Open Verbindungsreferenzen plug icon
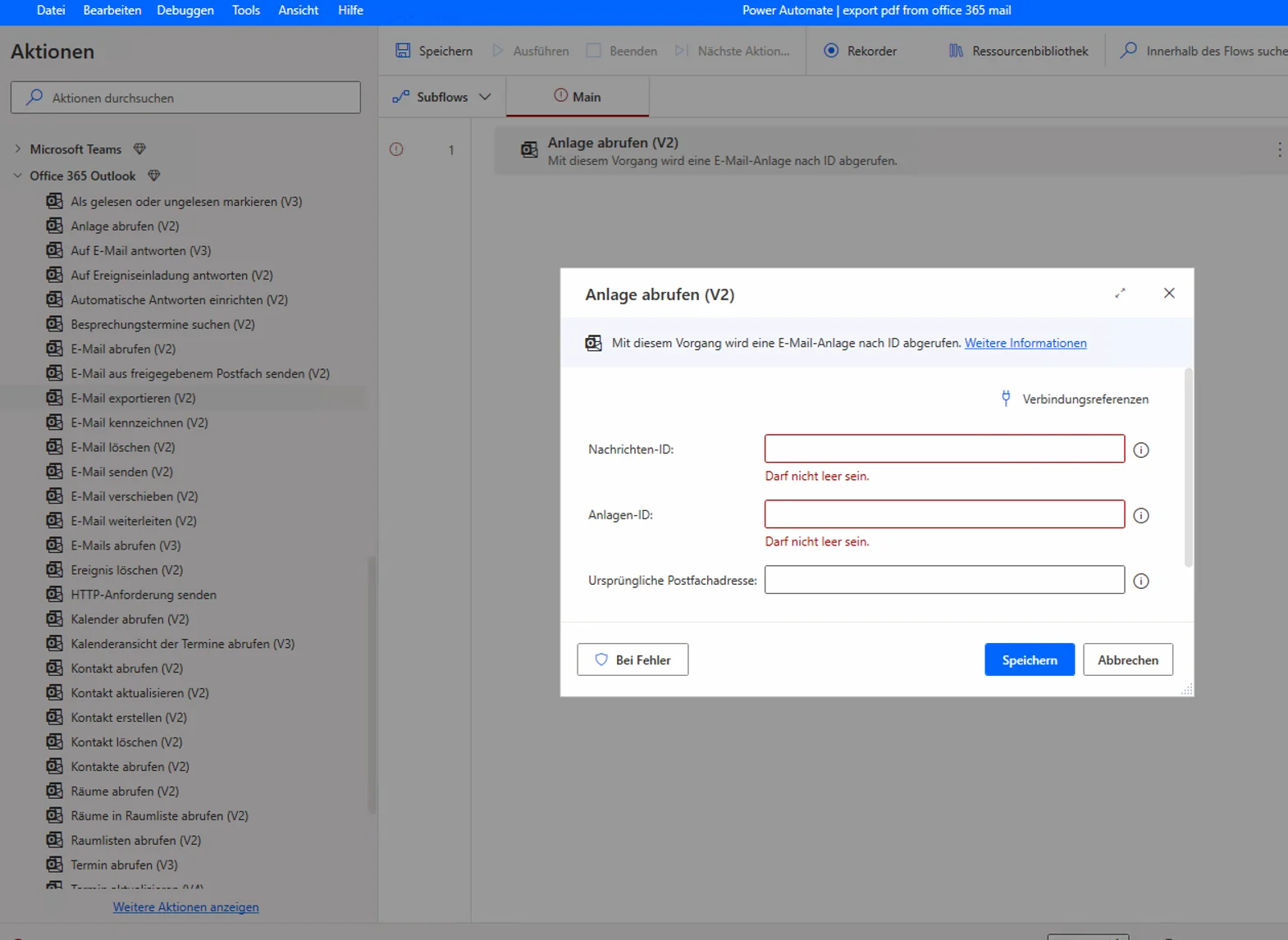 (x=1006, y=399)
